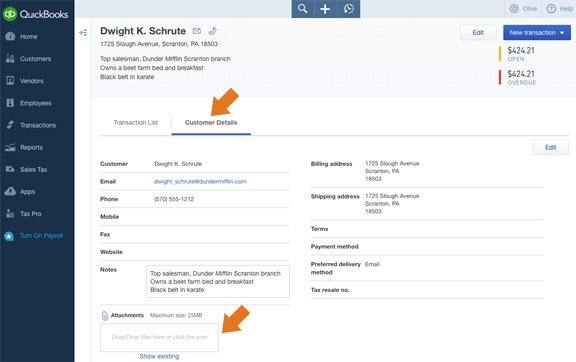Screen dimensions: 576x362
Task: Click Customers icon in sidebar
Action: (x=10, y=58)
